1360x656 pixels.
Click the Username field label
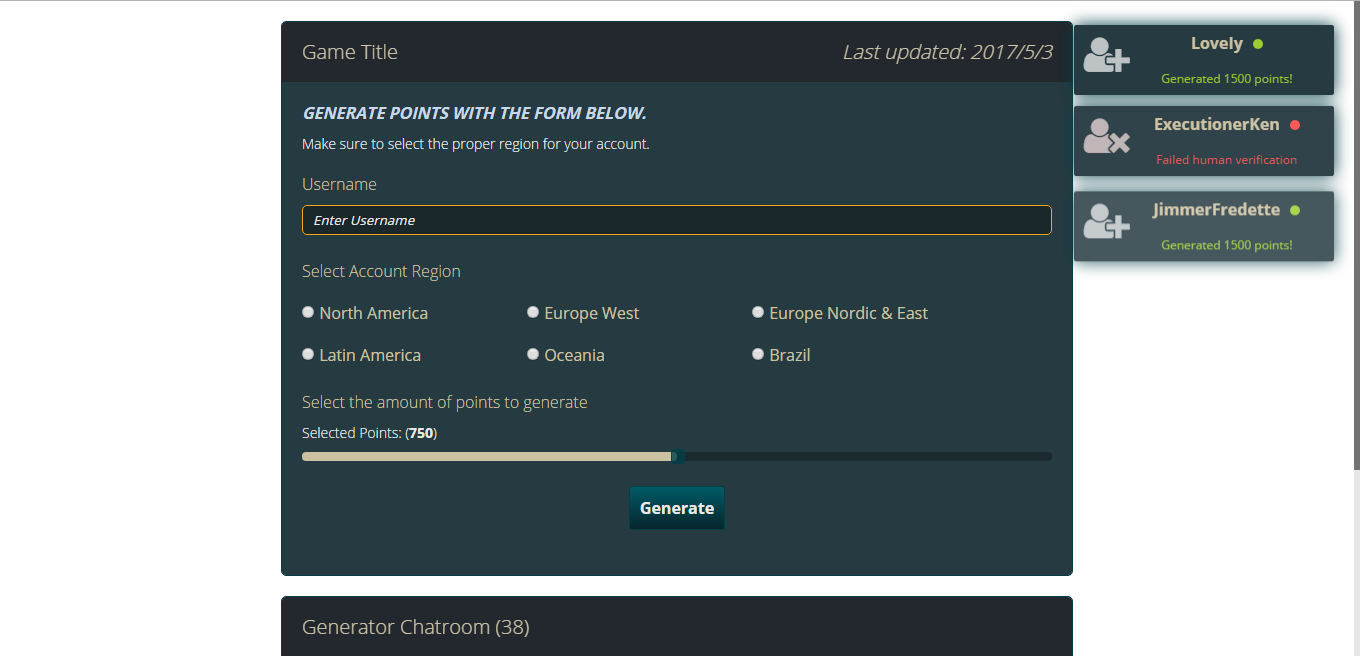tap(339, 184)
